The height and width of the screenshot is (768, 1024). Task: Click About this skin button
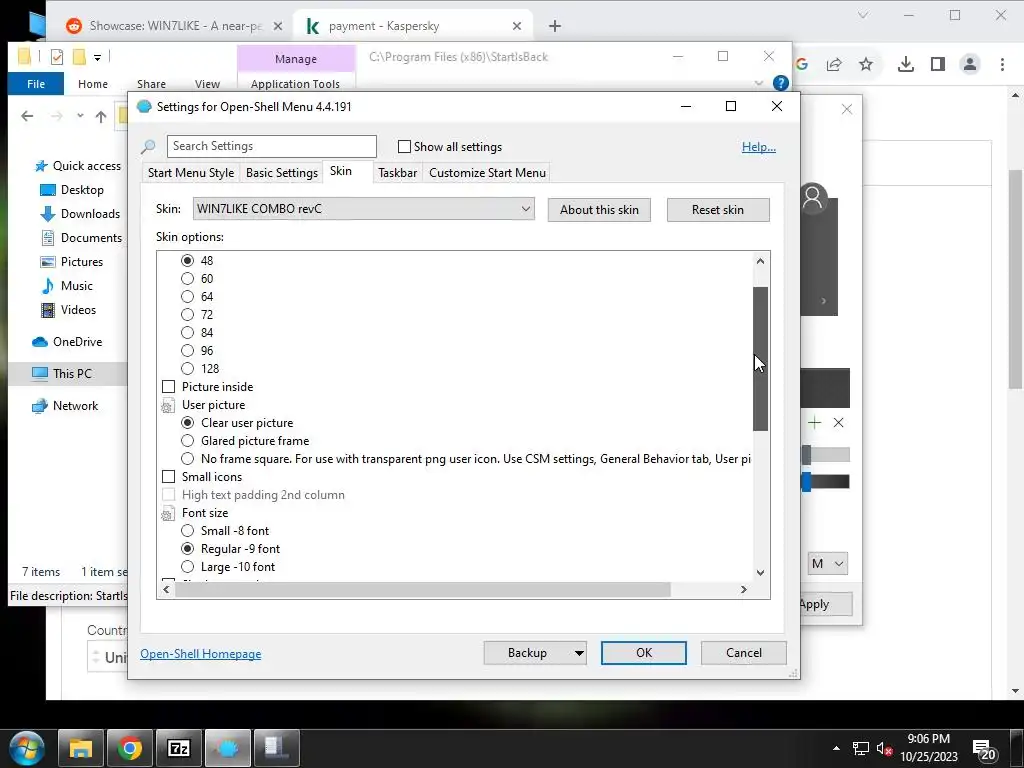click(x=599, y=210)
